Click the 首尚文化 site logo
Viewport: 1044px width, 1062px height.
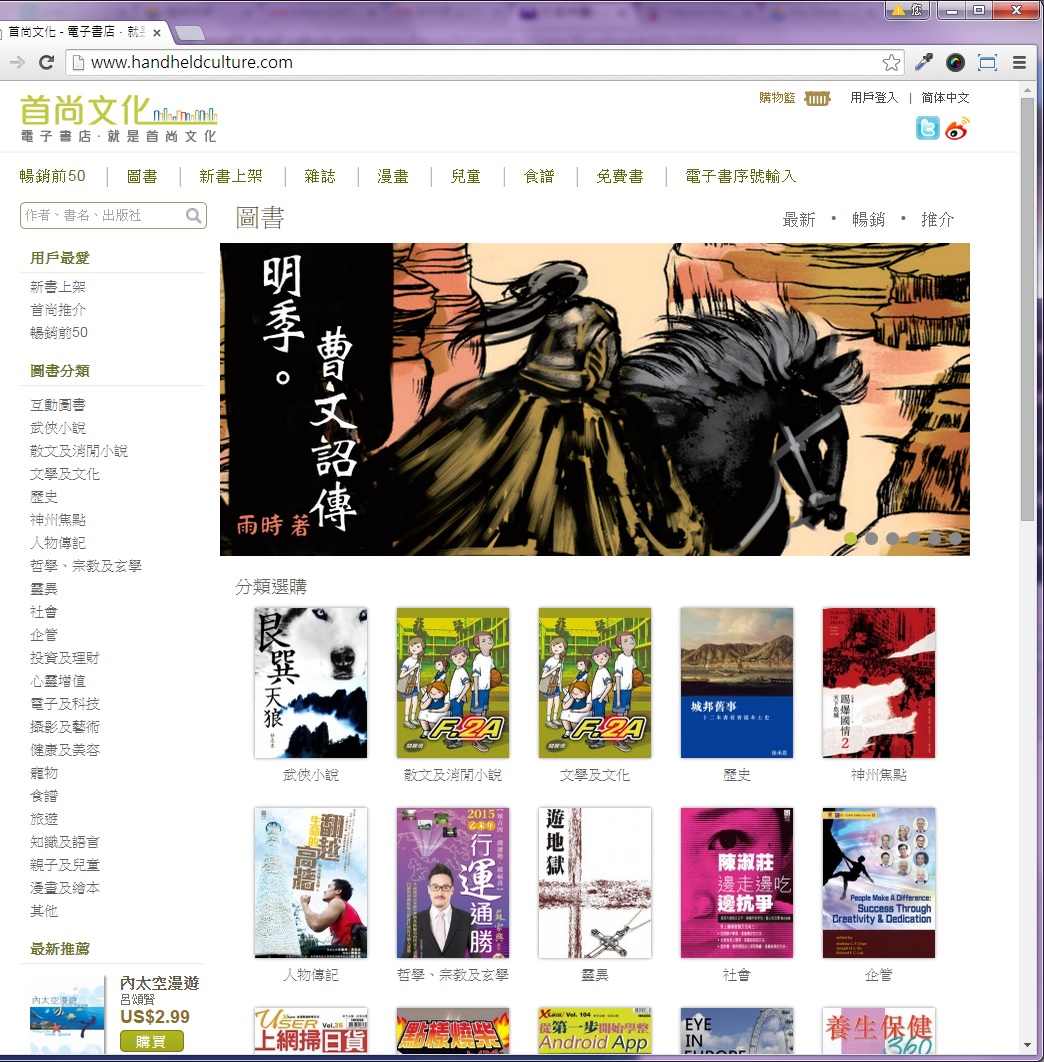pos(119,119)
